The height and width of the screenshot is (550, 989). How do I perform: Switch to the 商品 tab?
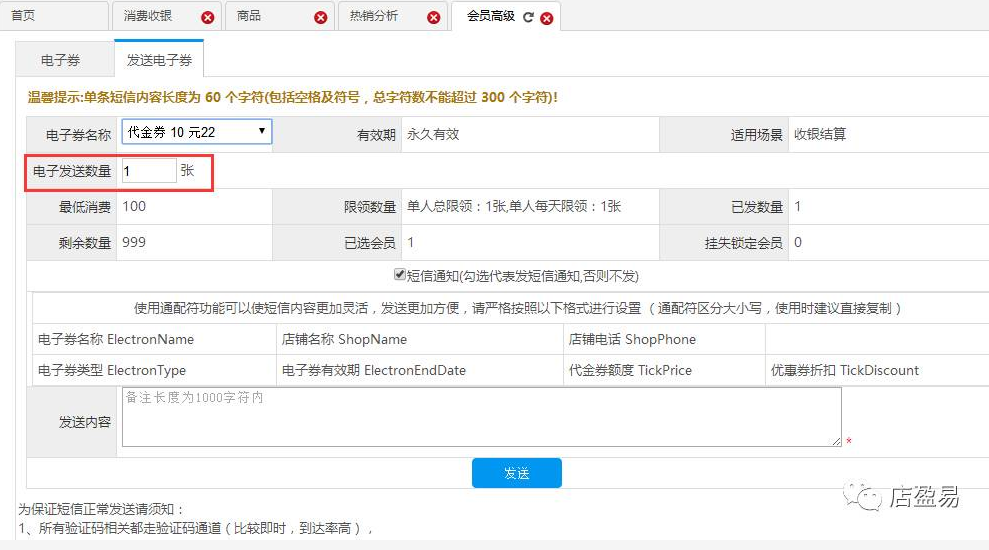click(249, 17)
